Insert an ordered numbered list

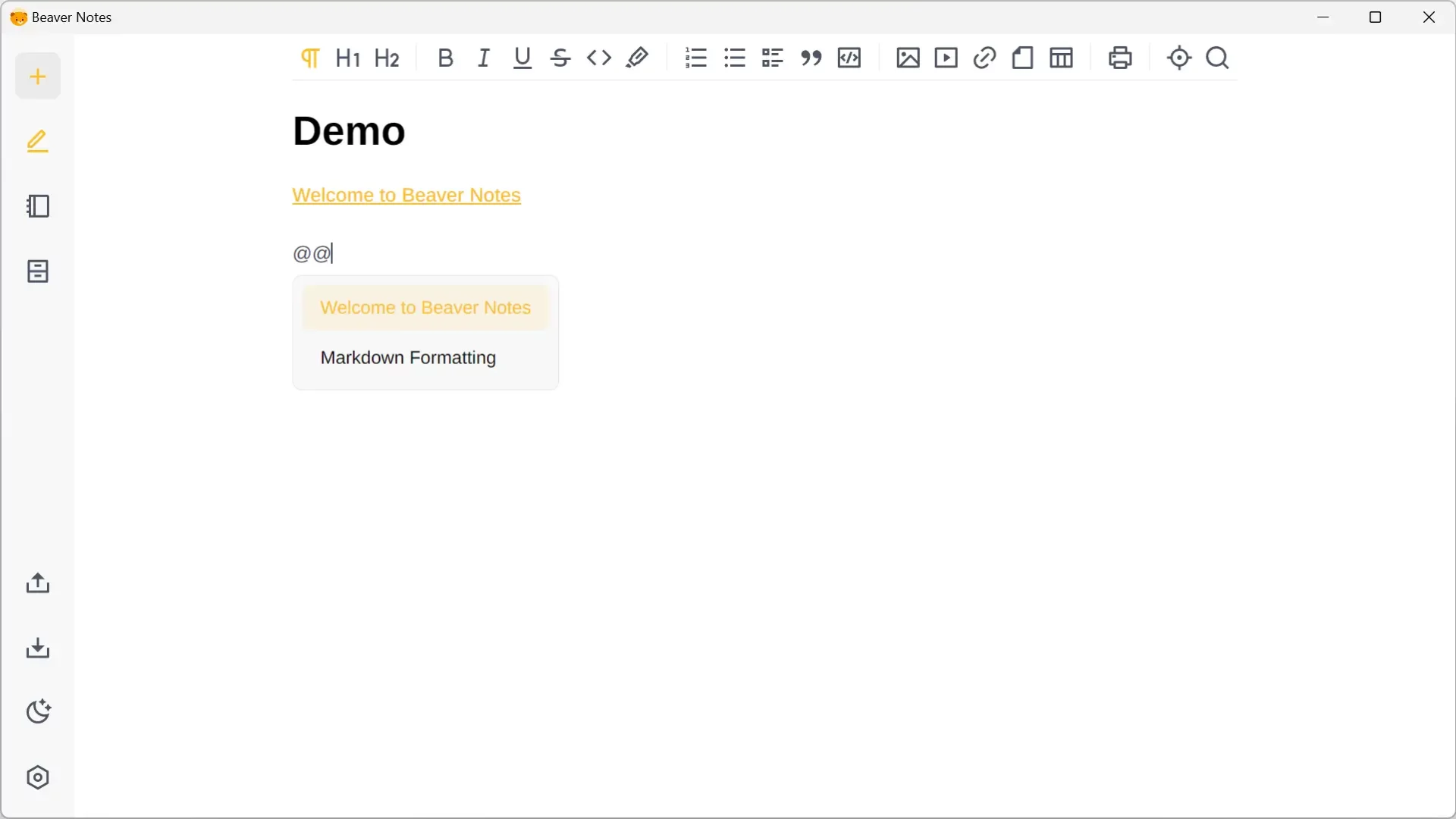coord(696,58)
